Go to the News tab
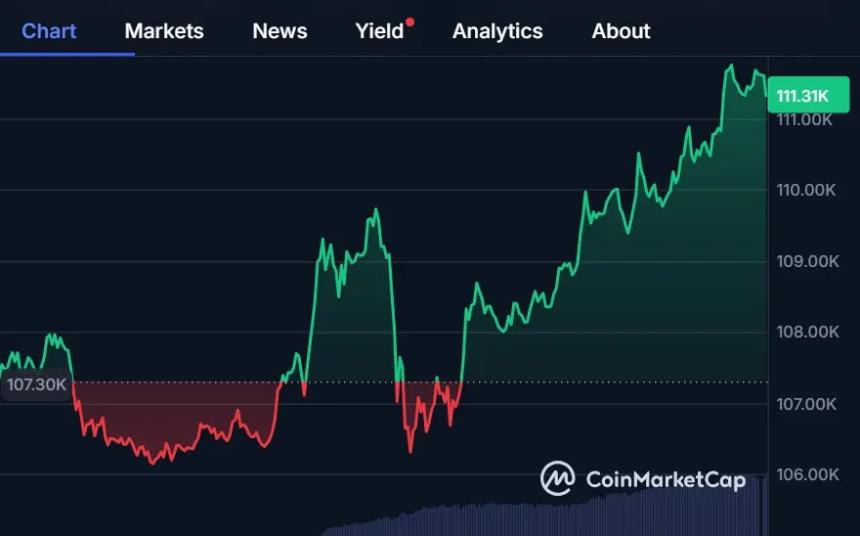The height and width of the screenshot is (536, 860). (x=280, y=31)
